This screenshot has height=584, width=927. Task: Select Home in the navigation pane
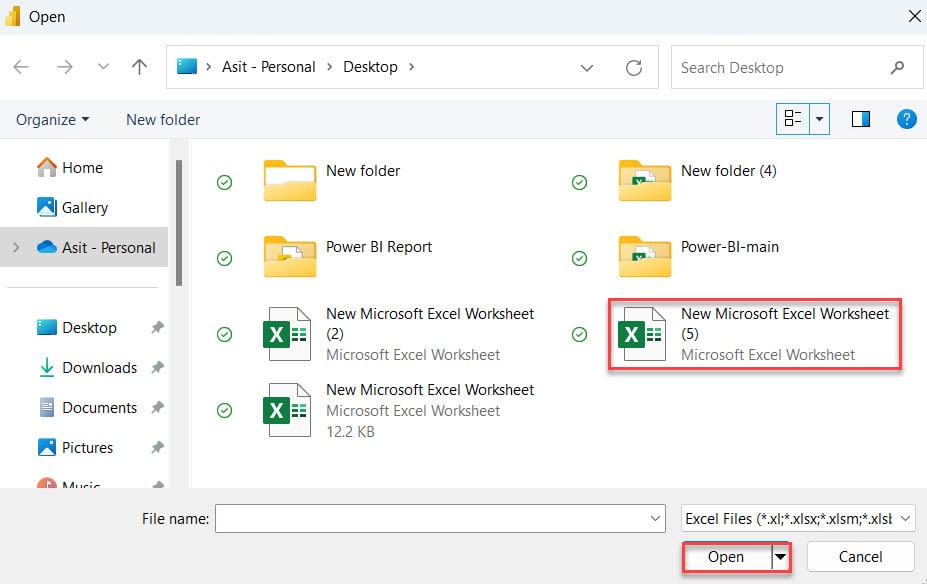[70, 168]
